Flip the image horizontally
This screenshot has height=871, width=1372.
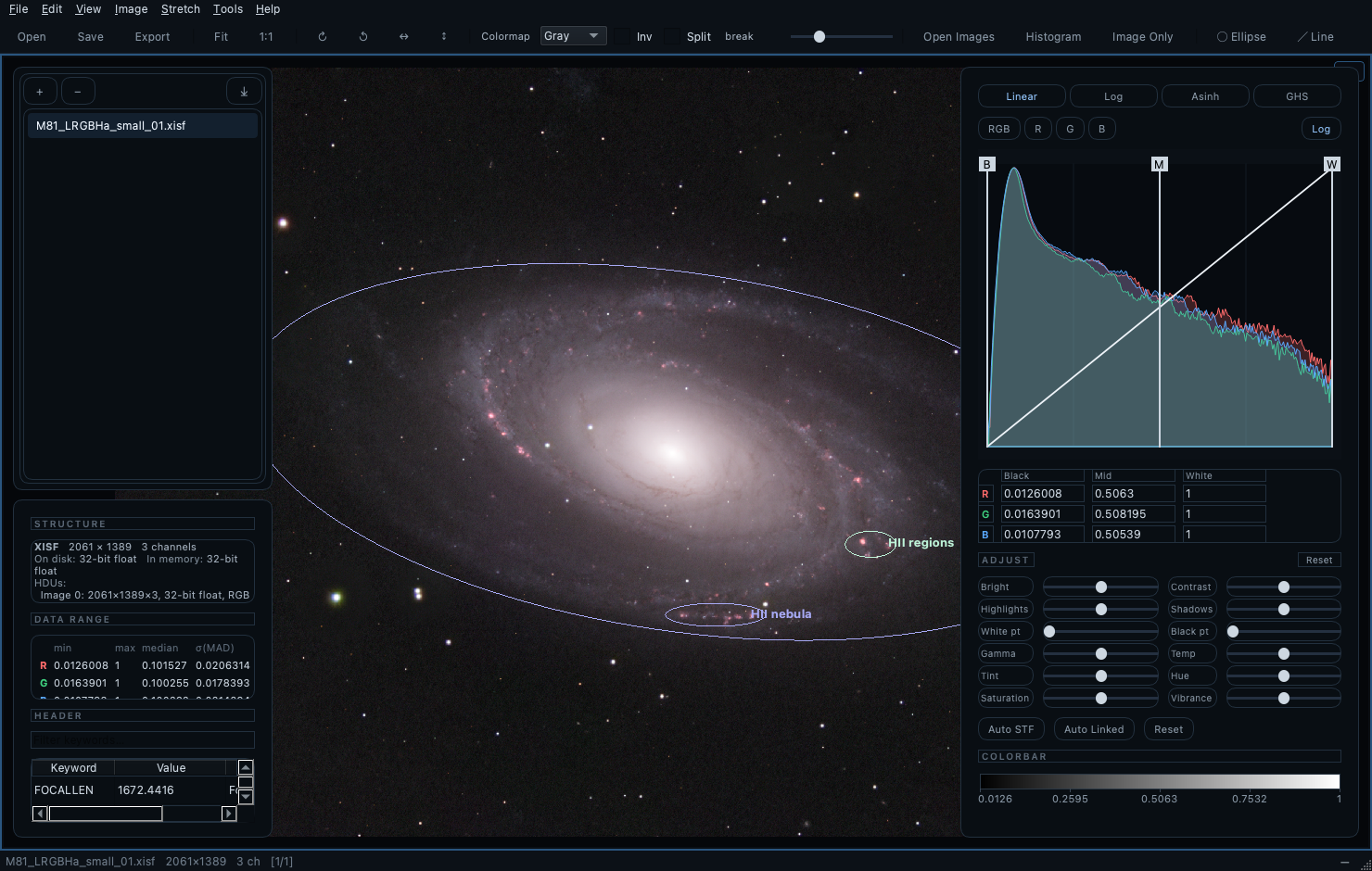[x=404, y=37]
